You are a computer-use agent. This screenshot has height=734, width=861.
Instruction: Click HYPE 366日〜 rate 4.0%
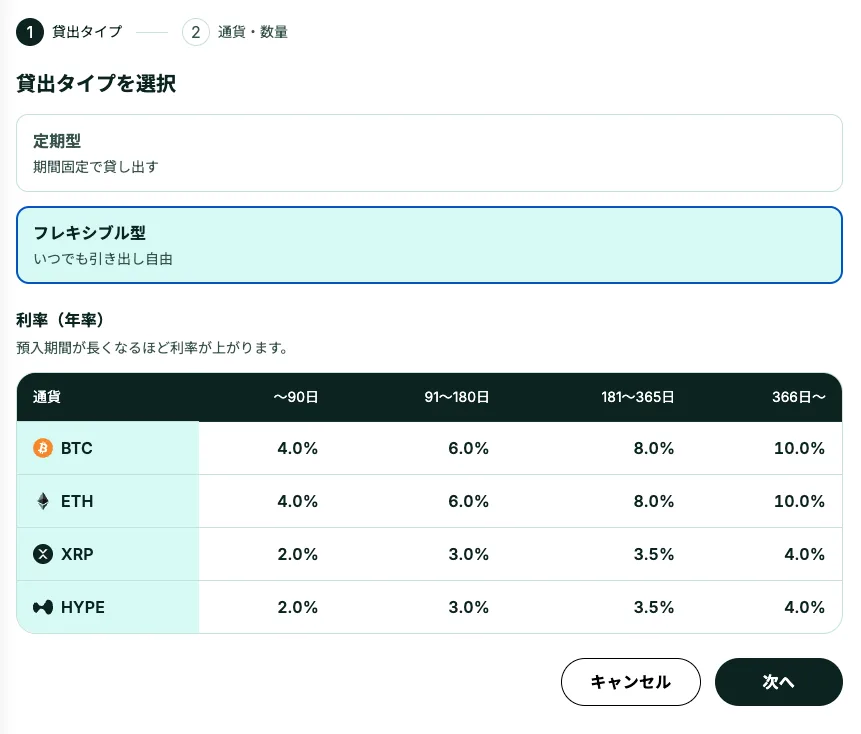tap(804, 607)
